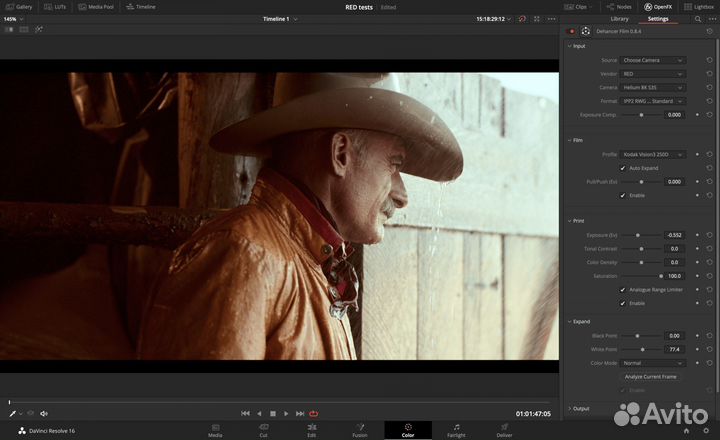The height and width of the screenshot is (440, 720).
Task: Open the Media Pool panel
Action: (x=96, y=7)
